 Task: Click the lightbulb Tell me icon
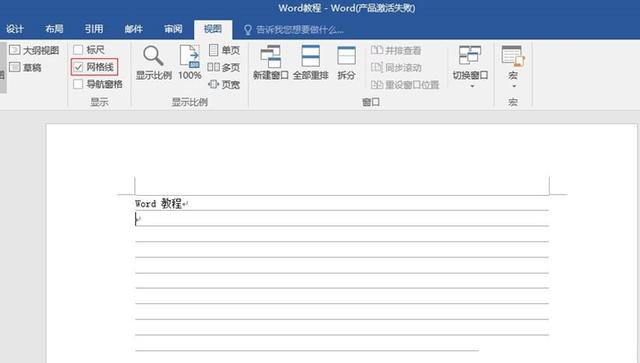(x=248, y=30)
